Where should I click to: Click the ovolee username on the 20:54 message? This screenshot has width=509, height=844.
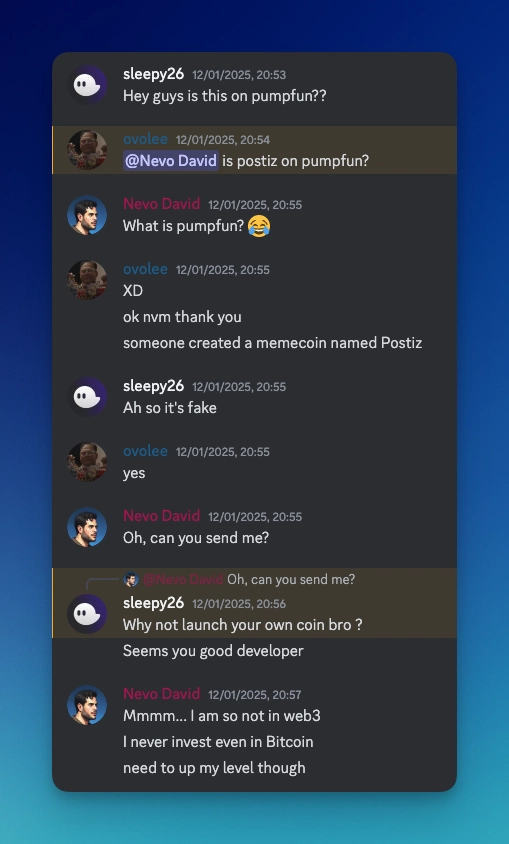(145, 139)
